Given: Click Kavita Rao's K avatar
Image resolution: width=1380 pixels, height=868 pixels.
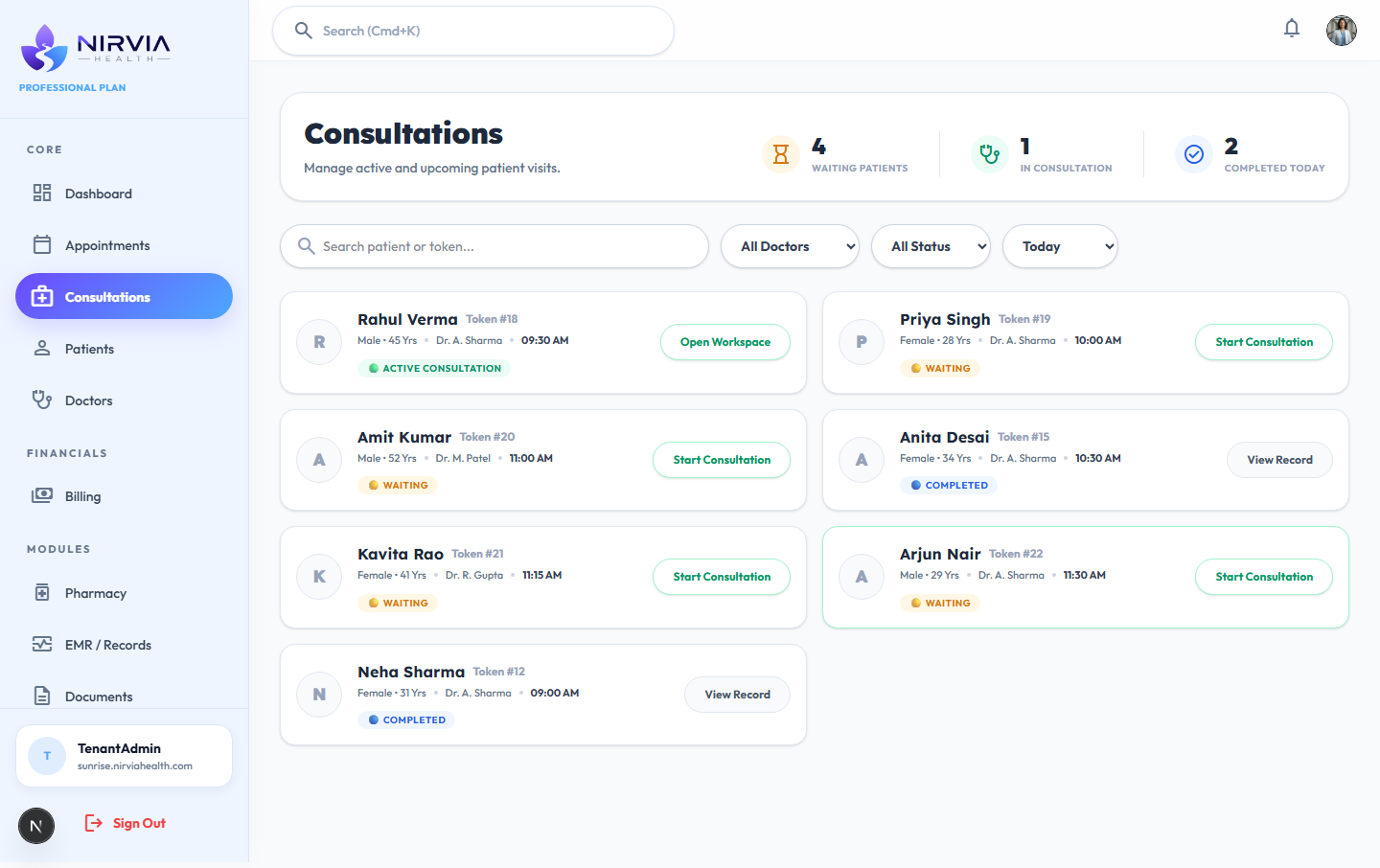Looking at the screenshot, I should tap(319, 577).
